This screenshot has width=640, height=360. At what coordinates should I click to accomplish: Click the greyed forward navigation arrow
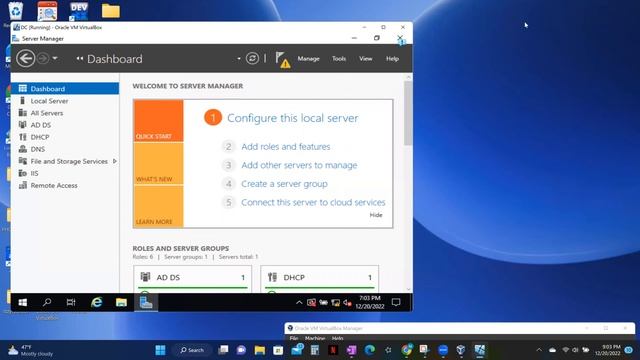point(43,58)
